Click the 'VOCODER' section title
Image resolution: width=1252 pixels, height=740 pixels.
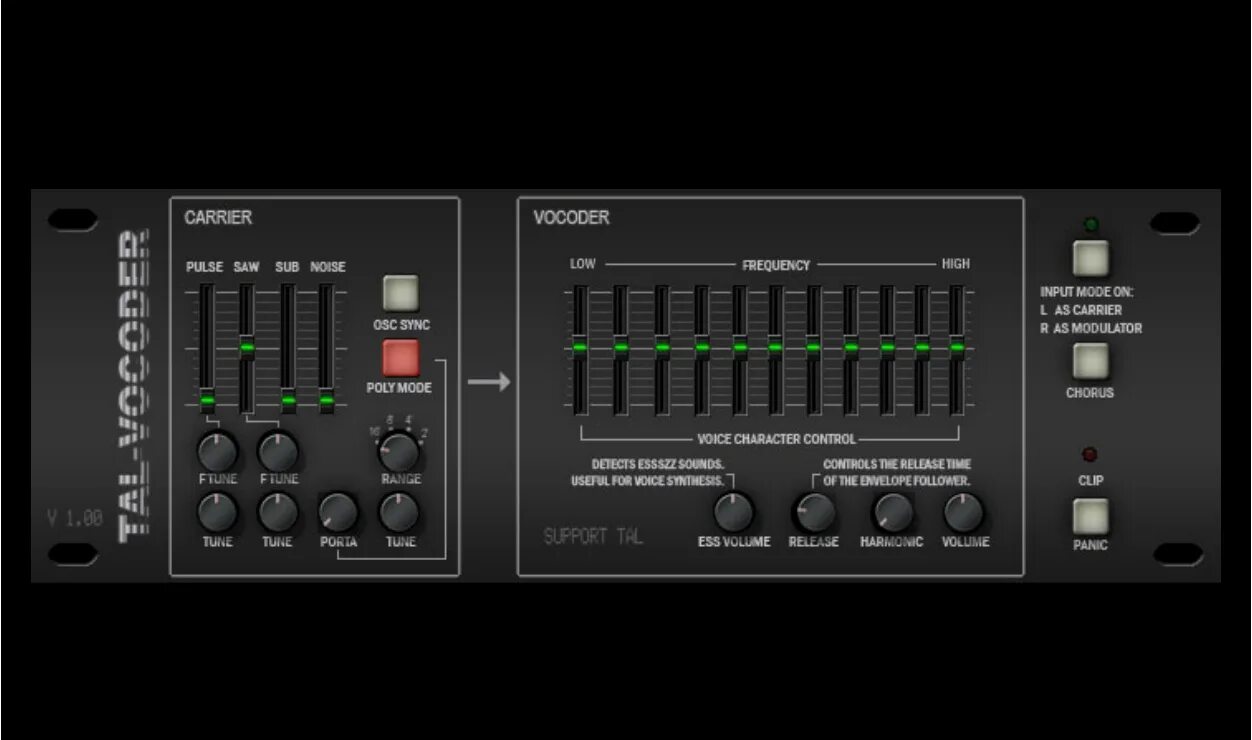[571, 217]
